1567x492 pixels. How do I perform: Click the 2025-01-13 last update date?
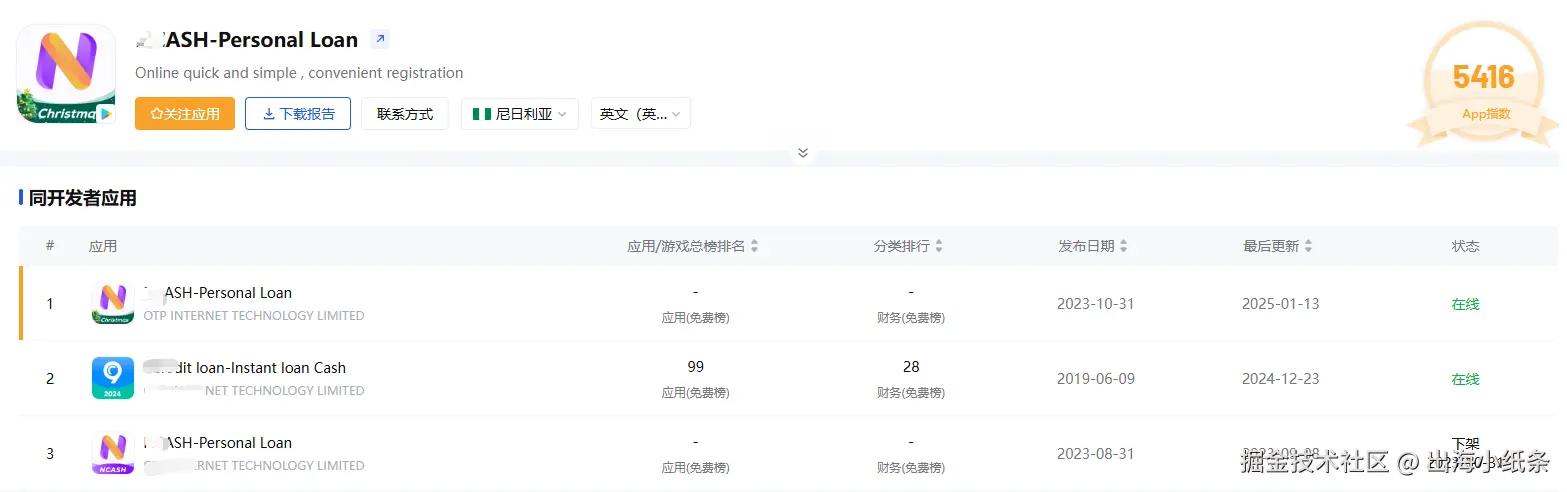[1280, 304]
